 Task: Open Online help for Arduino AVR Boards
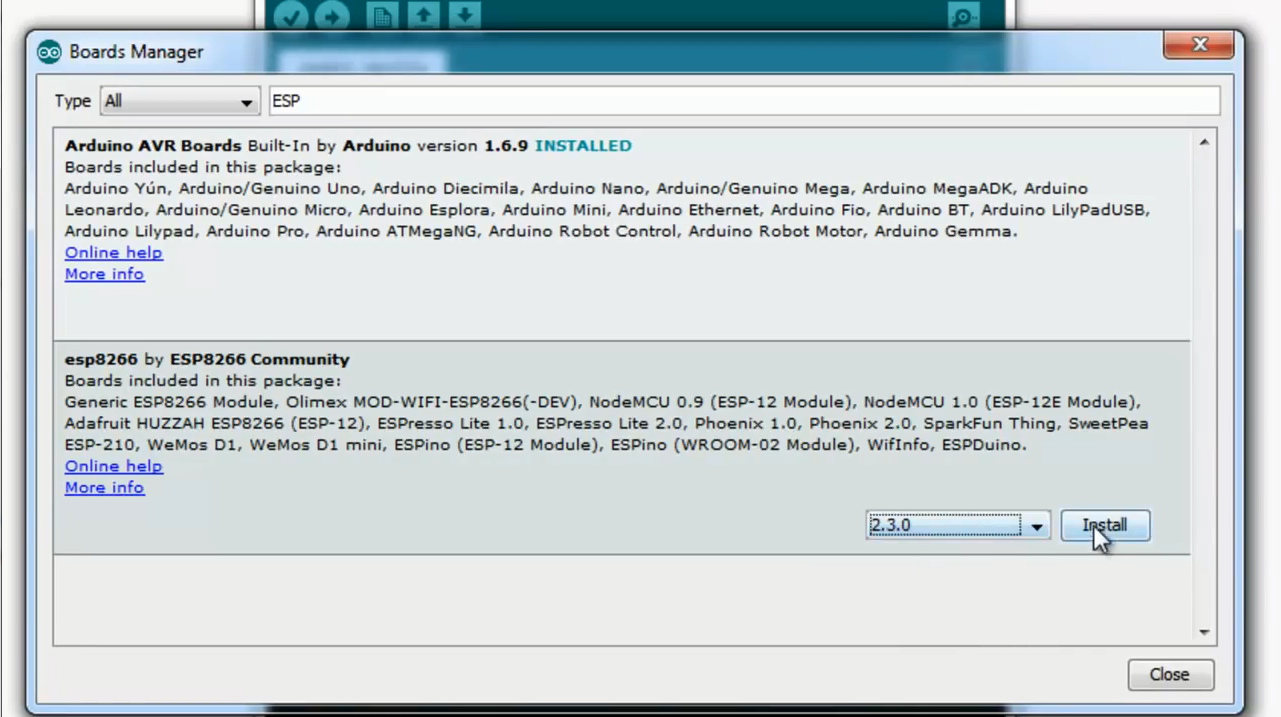point(114,253)
